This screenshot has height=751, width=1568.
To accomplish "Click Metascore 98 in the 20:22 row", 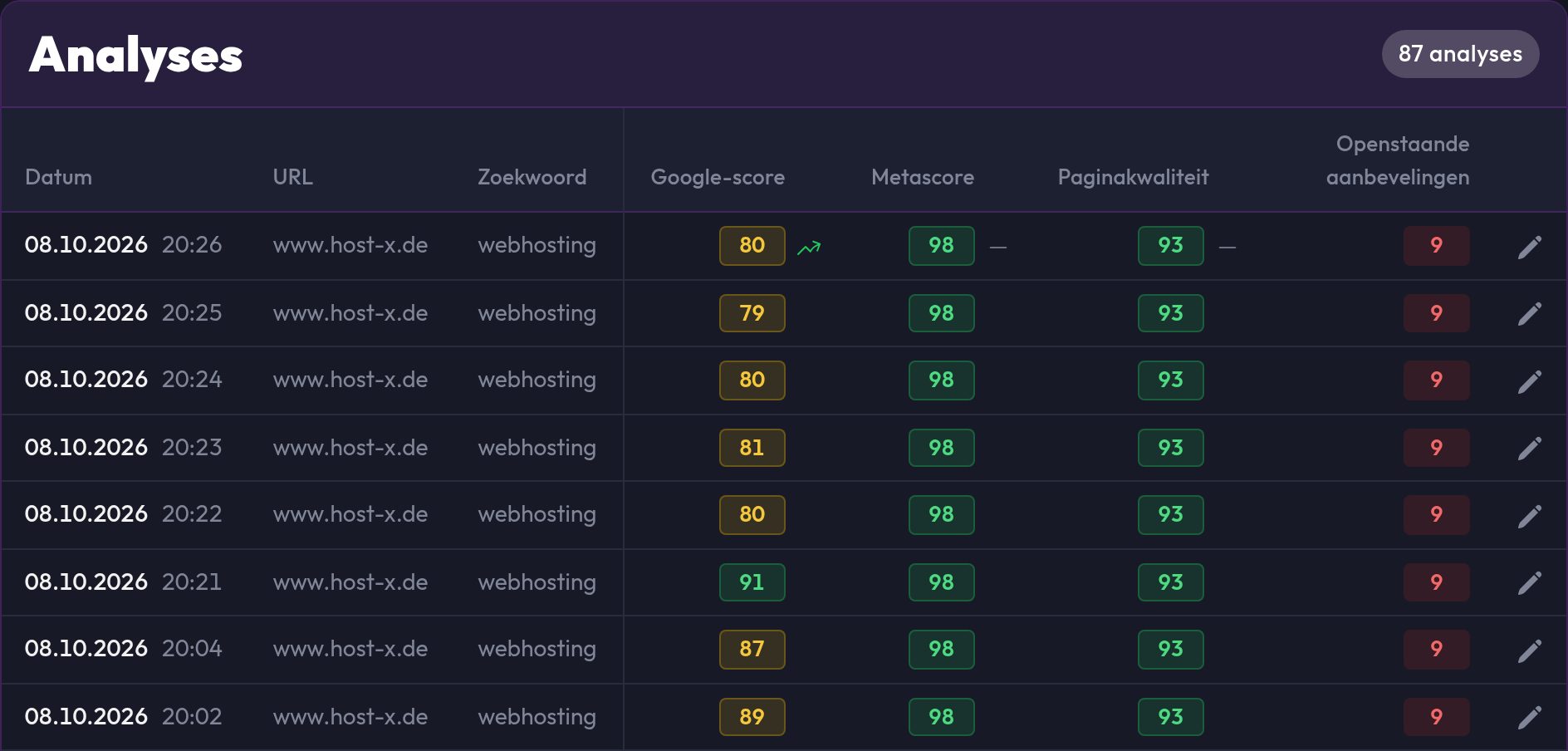I will (942, 515).
